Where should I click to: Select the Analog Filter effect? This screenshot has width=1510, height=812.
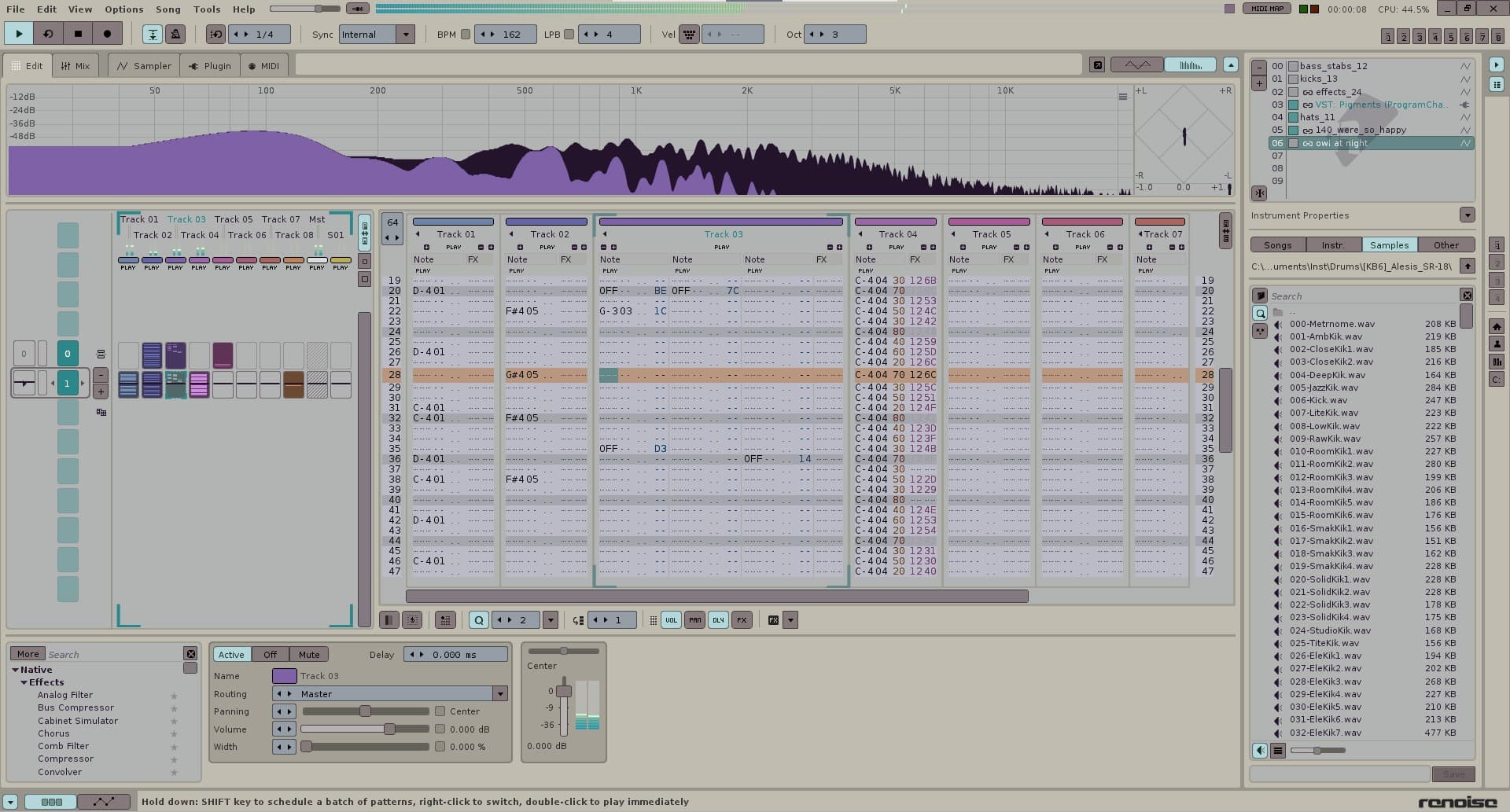click(65, 695)
